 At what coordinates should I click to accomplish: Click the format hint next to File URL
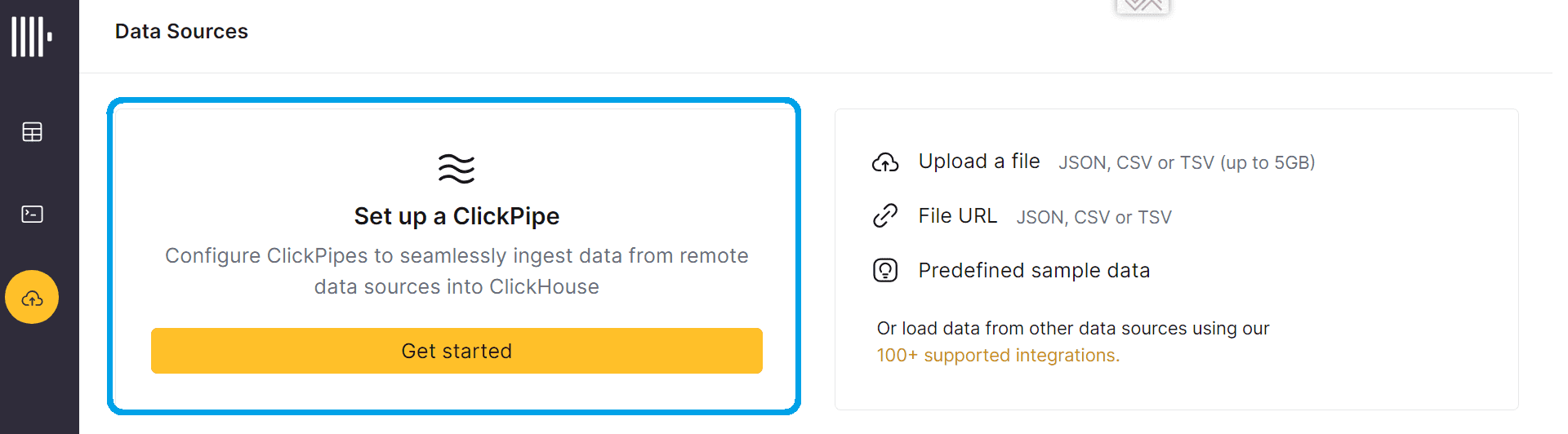[x=1094, y=217]
